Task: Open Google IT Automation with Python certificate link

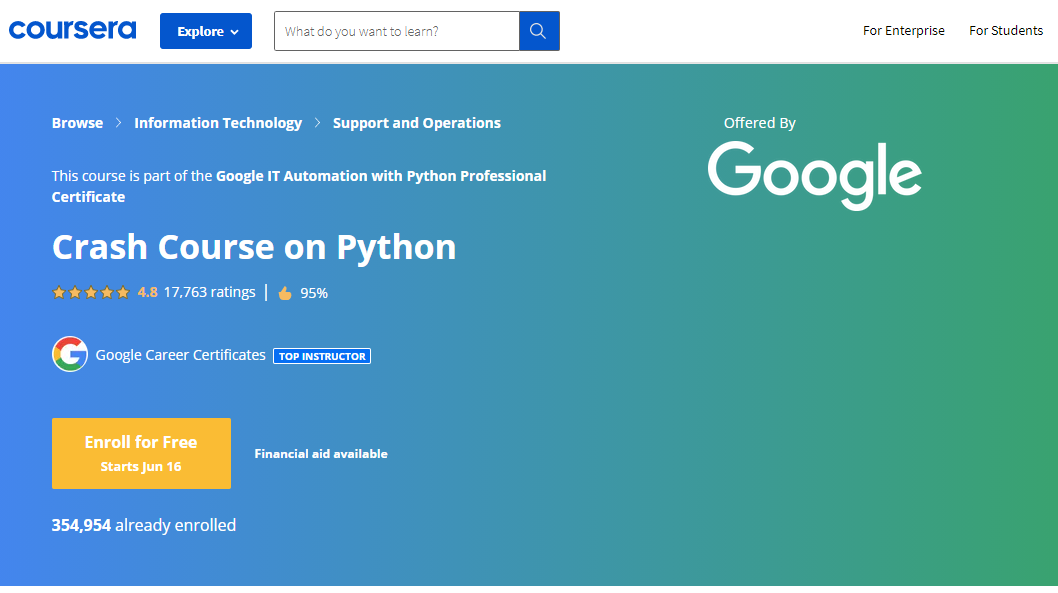Action: click(x=299, y=186)
